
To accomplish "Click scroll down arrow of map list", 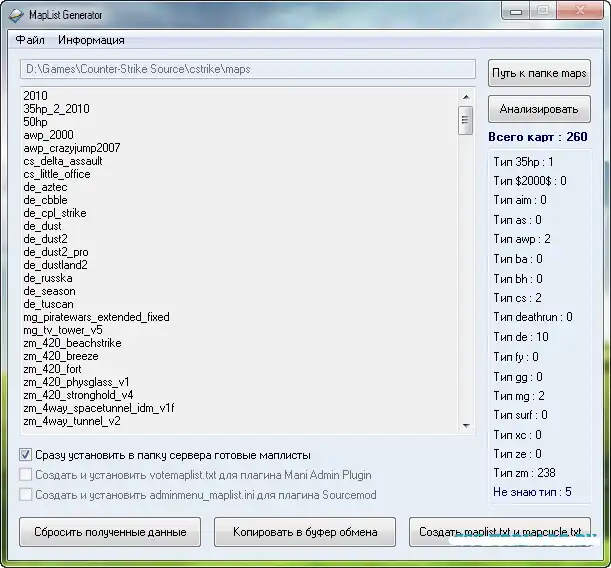I will [x=465, y=425].
